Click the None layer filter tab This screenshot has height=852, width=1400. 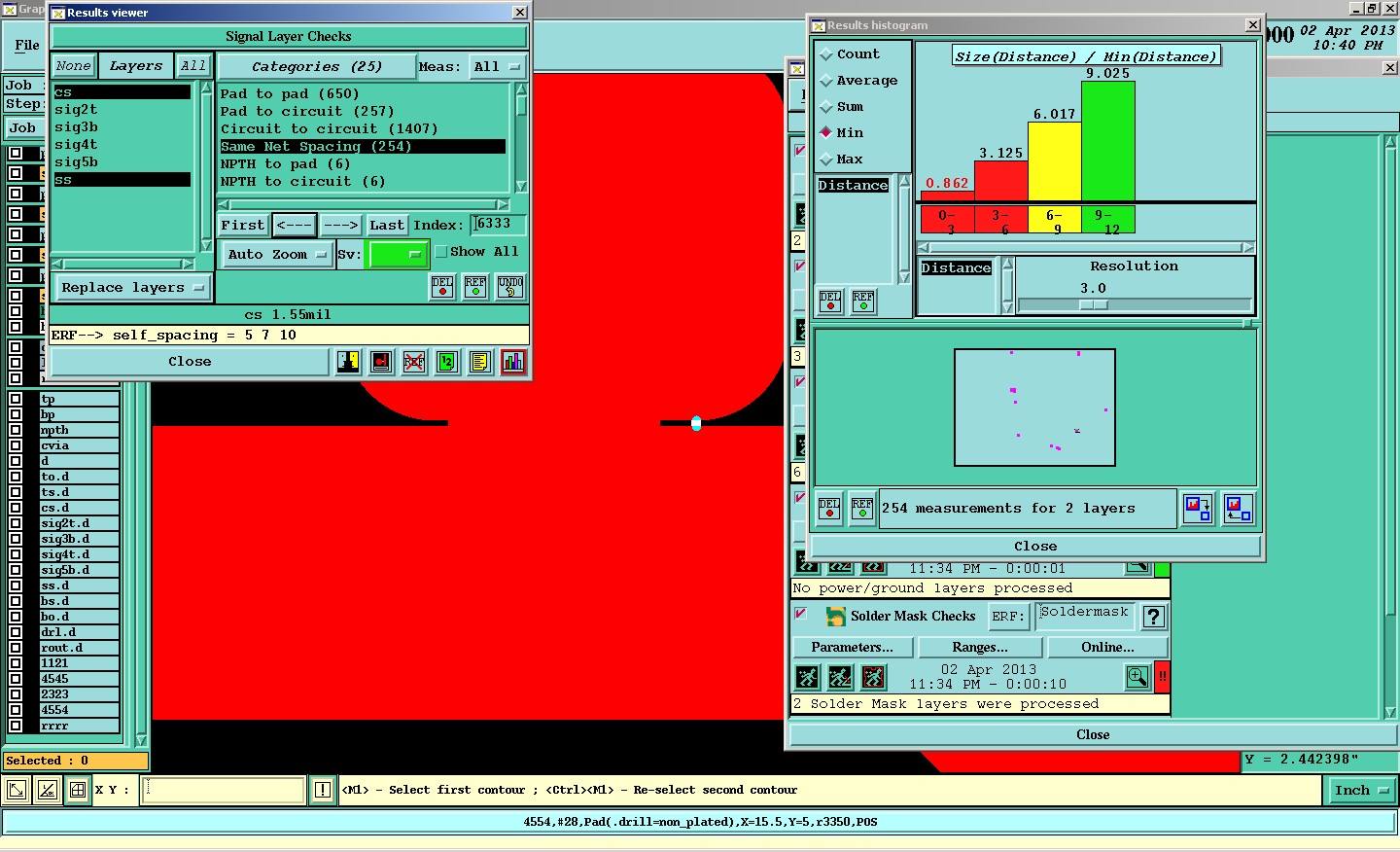coord(73,66)
